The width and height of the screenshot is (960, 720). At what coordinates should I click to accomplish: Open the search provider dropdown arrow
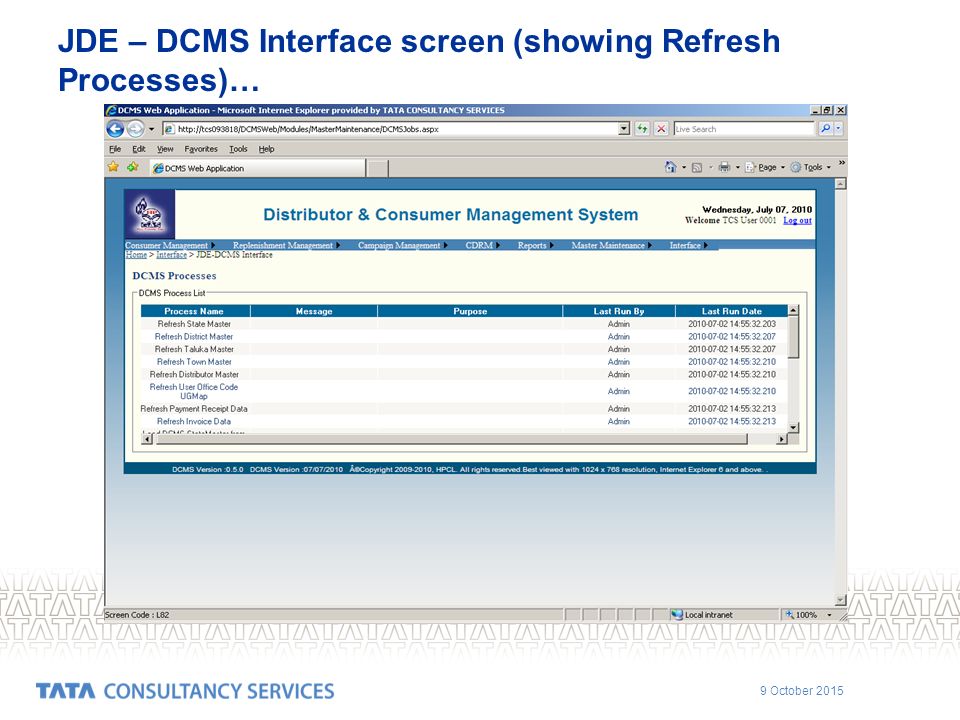[838, 129]
